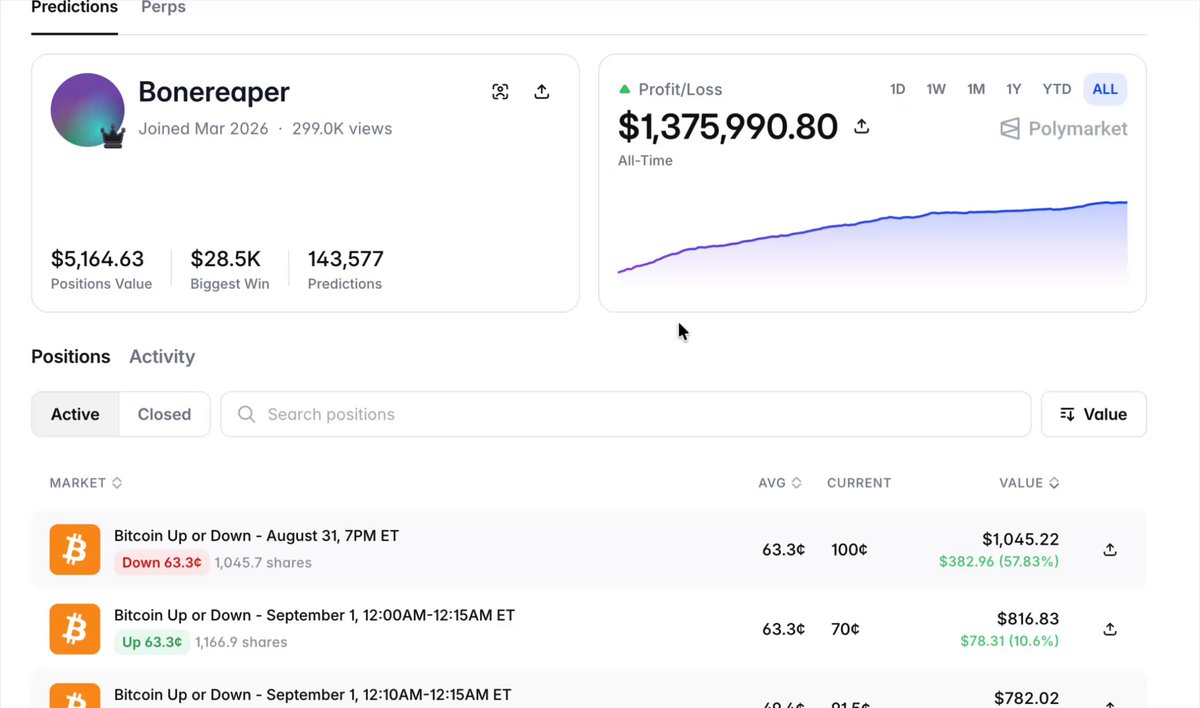Open the September 1, 12:10AM-12:15AM ET market
This screenshot has height=708, width=1200.
click(312, 694)
